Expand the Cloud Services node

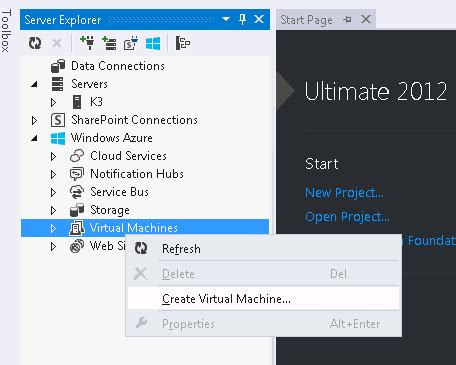[53, 156]
